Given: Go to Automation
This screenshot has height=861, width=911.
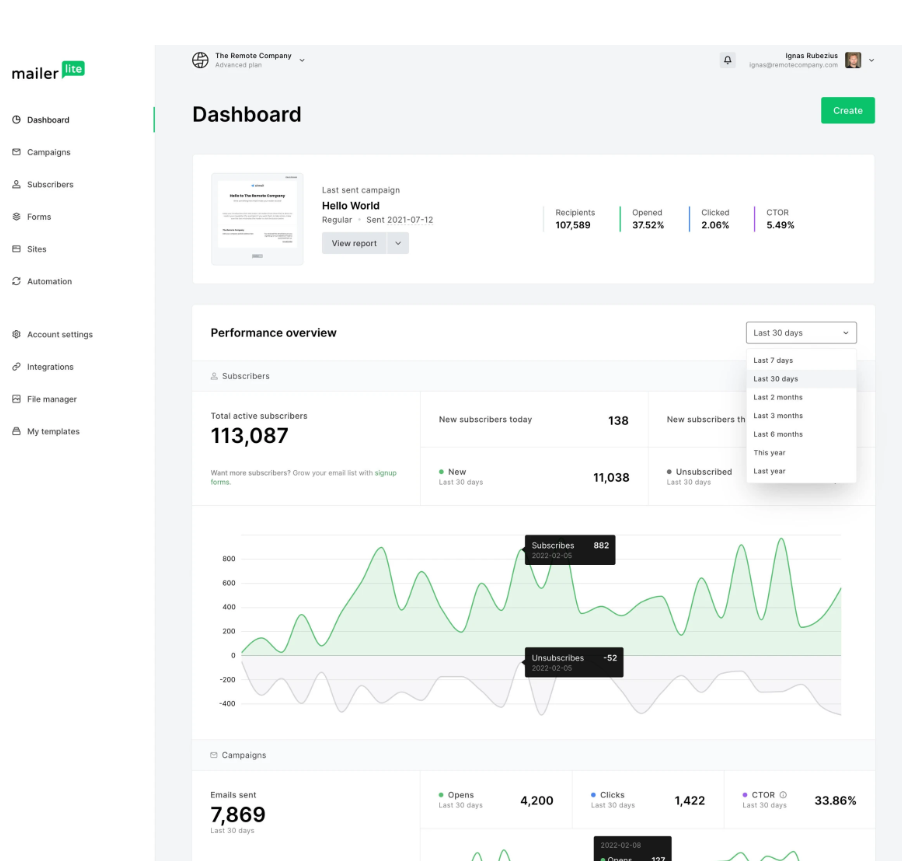Looking at the screenshot, I should point(49,281).
